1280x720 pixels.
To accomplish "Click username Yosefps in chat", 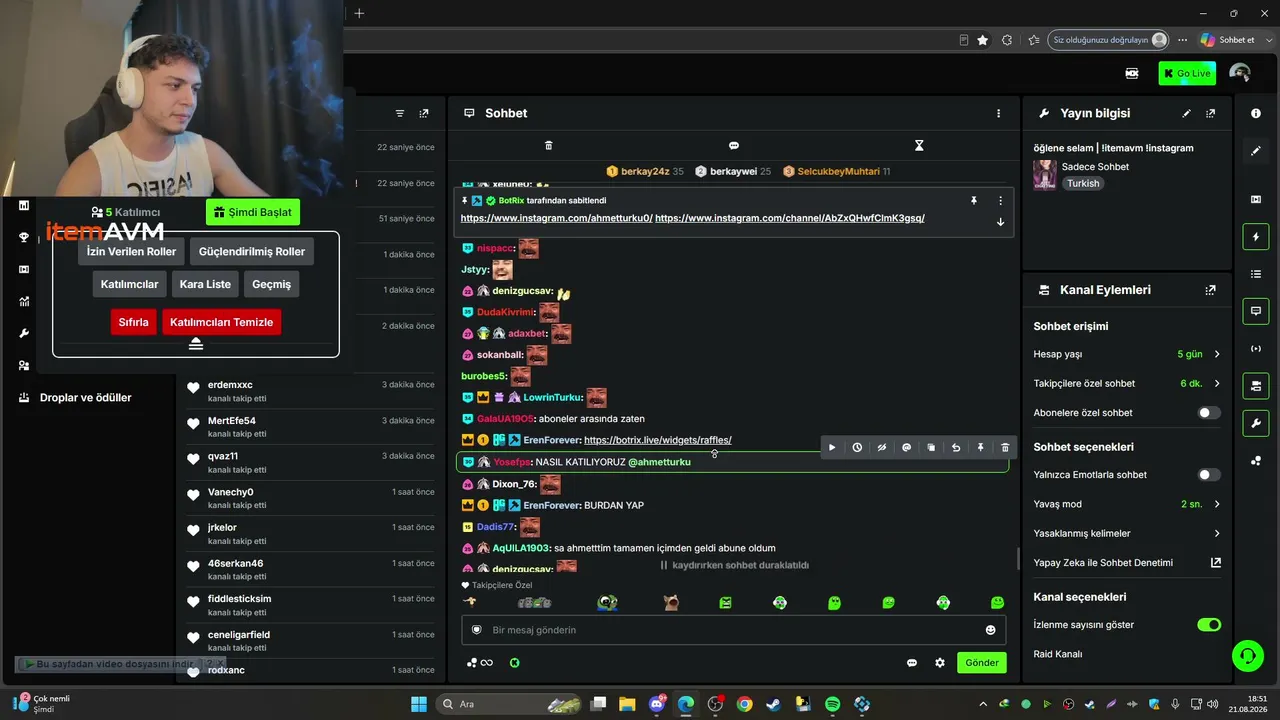I will tap(511, 462).
